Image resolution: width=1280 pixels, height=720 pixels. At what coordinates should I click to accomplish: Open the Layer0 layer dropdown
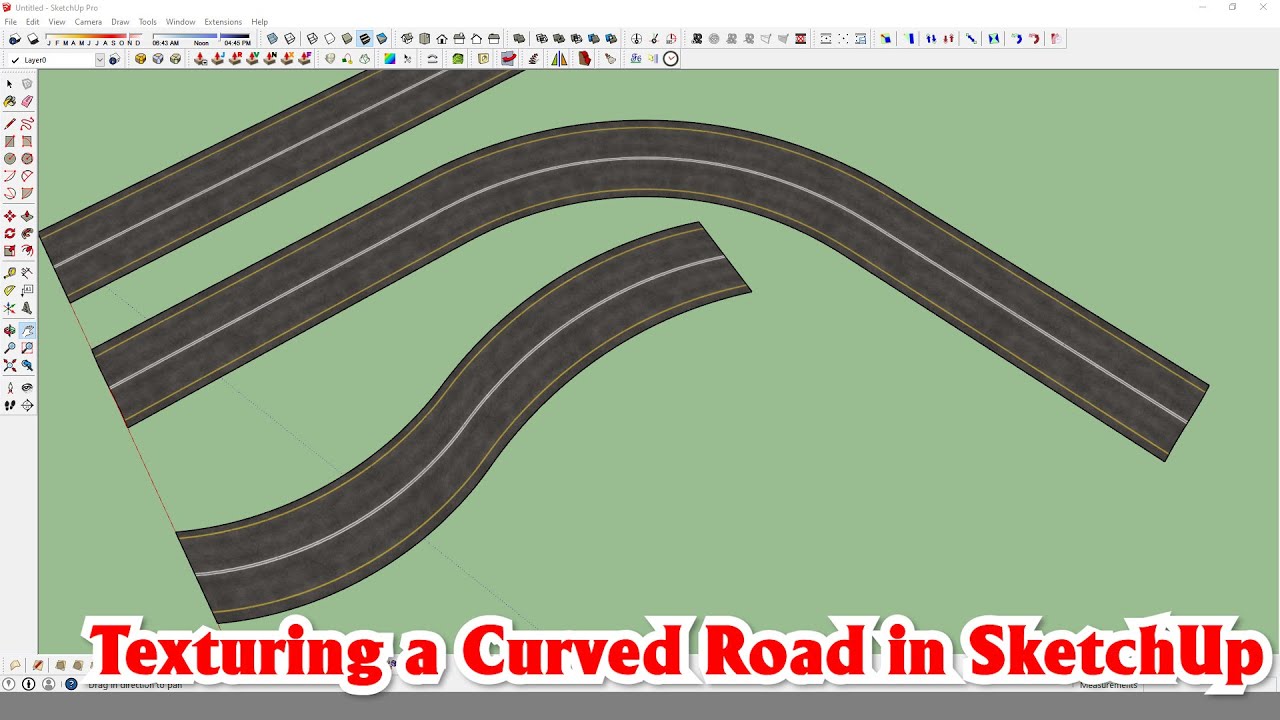[x=100, y=60]
